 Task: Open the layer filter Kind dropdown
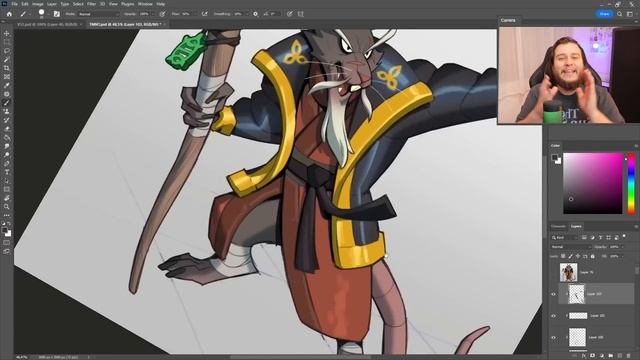click(564, 237)
